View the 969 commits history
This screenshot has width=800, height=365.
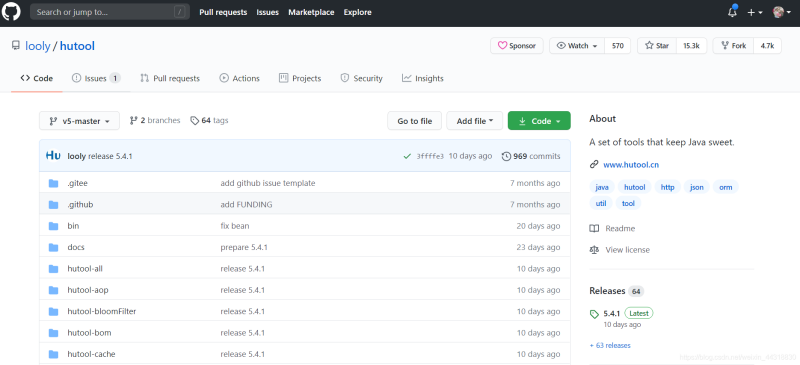(x=531, y=156)
